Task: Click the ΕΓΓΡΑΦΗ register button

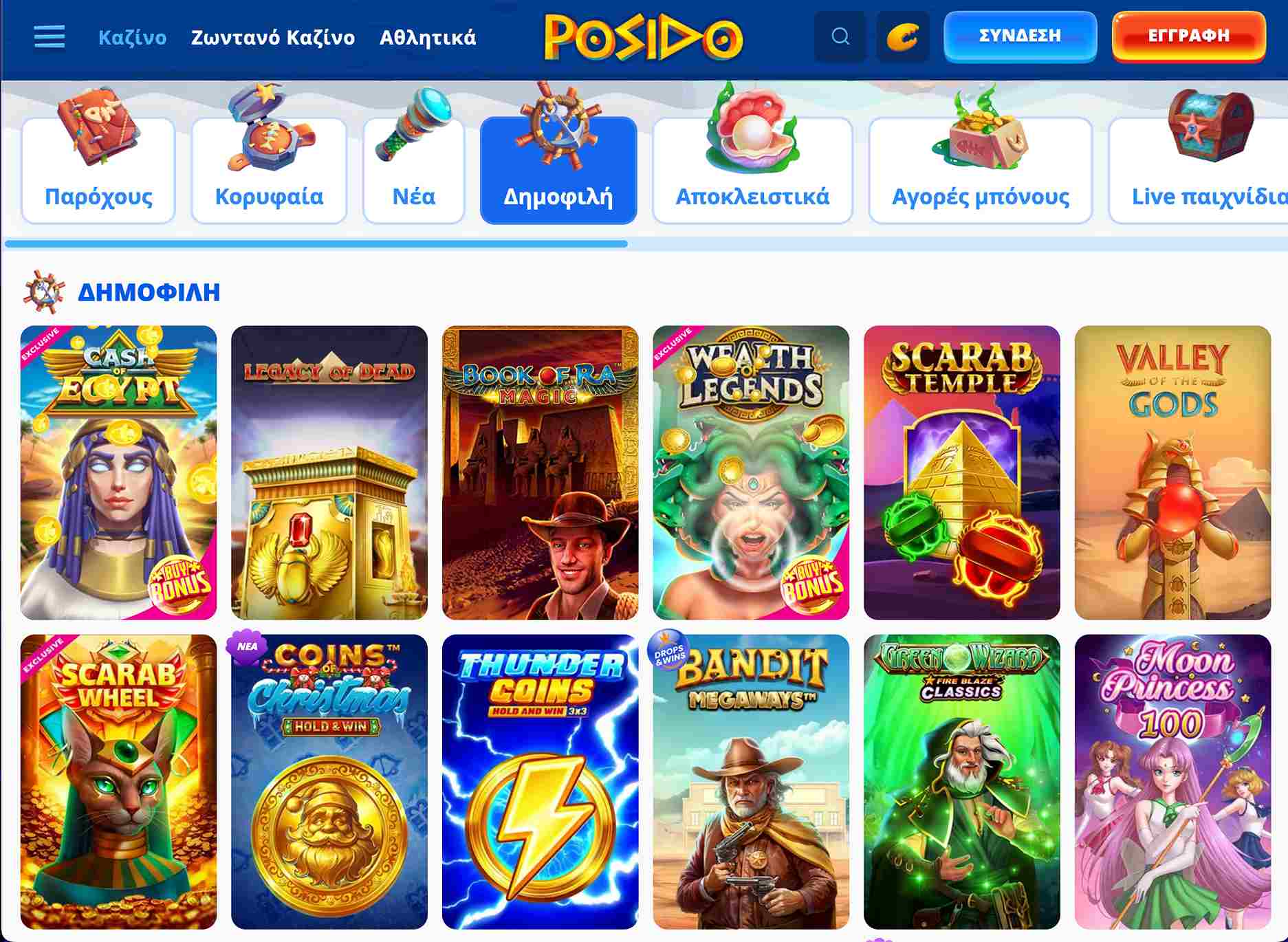Action: pyautogui.click(x=1188, y=36)
